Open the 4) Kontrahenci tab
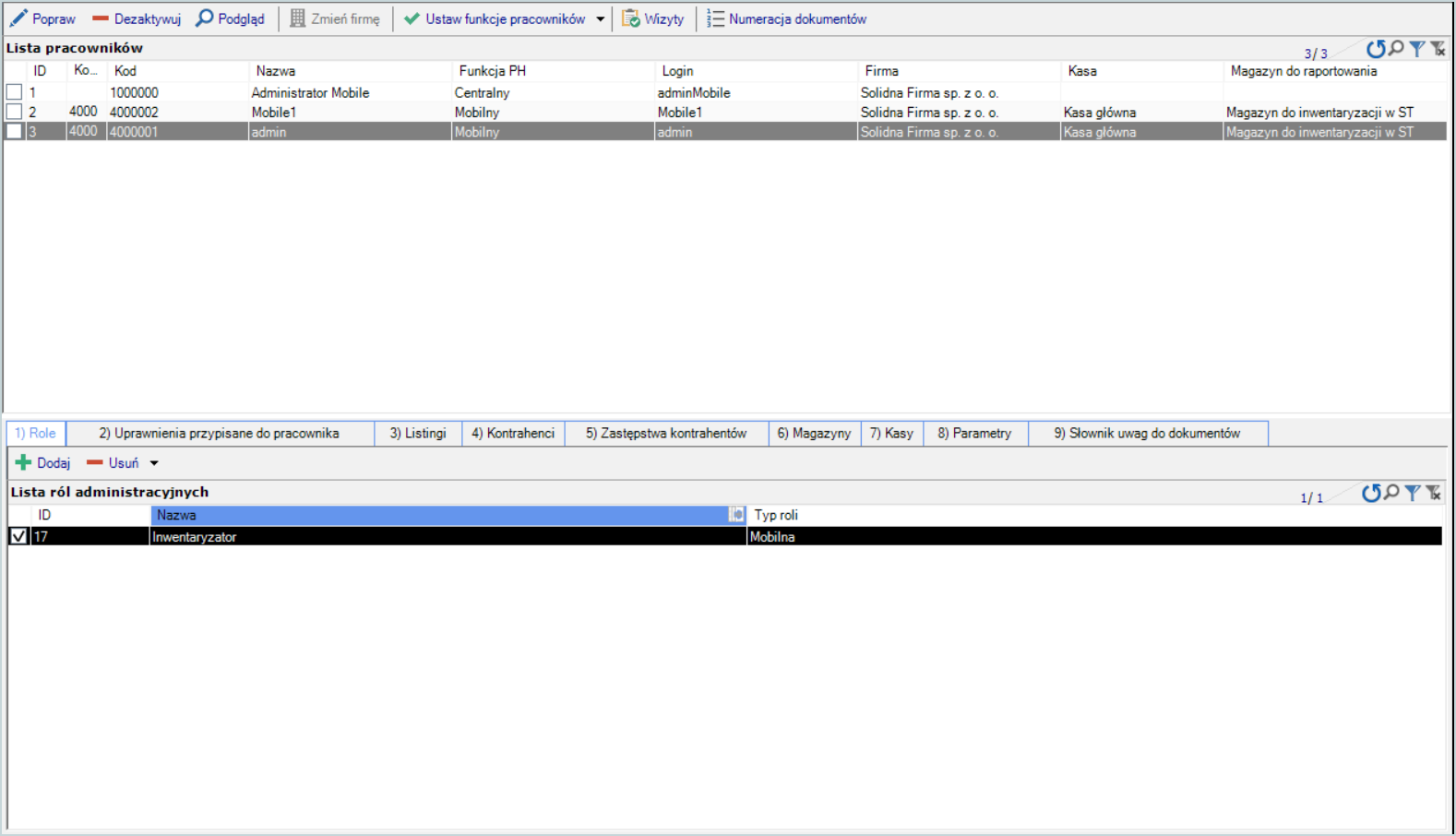1456x836 pixels. point(513,433)
